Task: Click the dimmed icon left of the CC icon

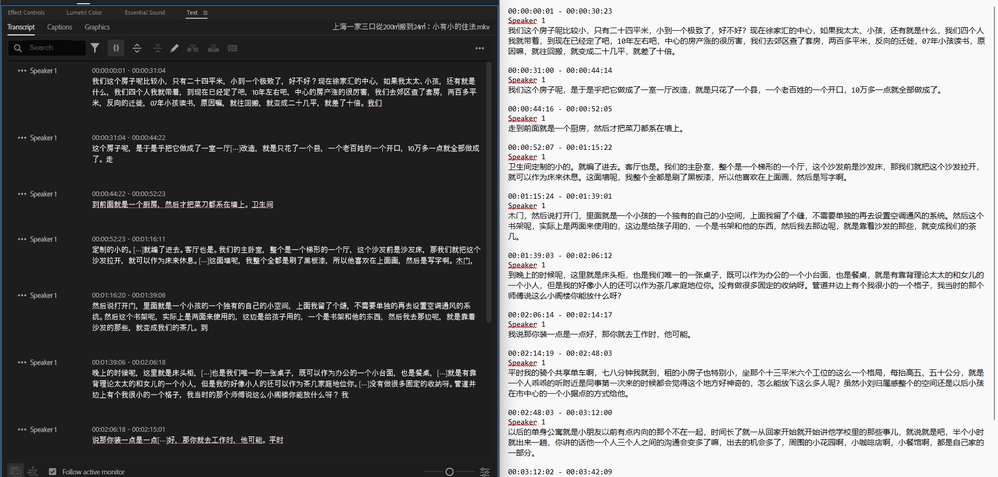Action: (x=213, y=48)
